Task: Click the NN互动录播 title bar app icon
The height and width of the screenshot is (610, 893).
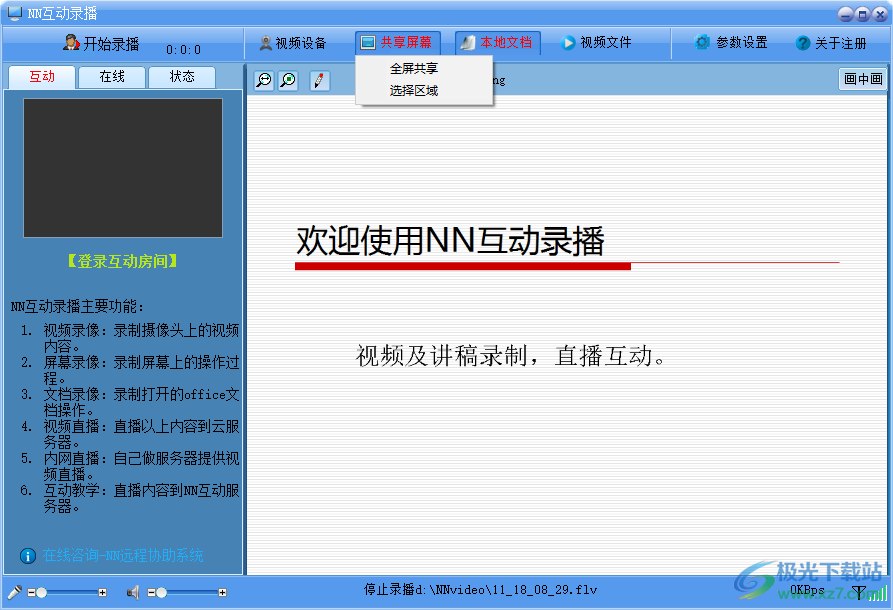Action: 15,13
